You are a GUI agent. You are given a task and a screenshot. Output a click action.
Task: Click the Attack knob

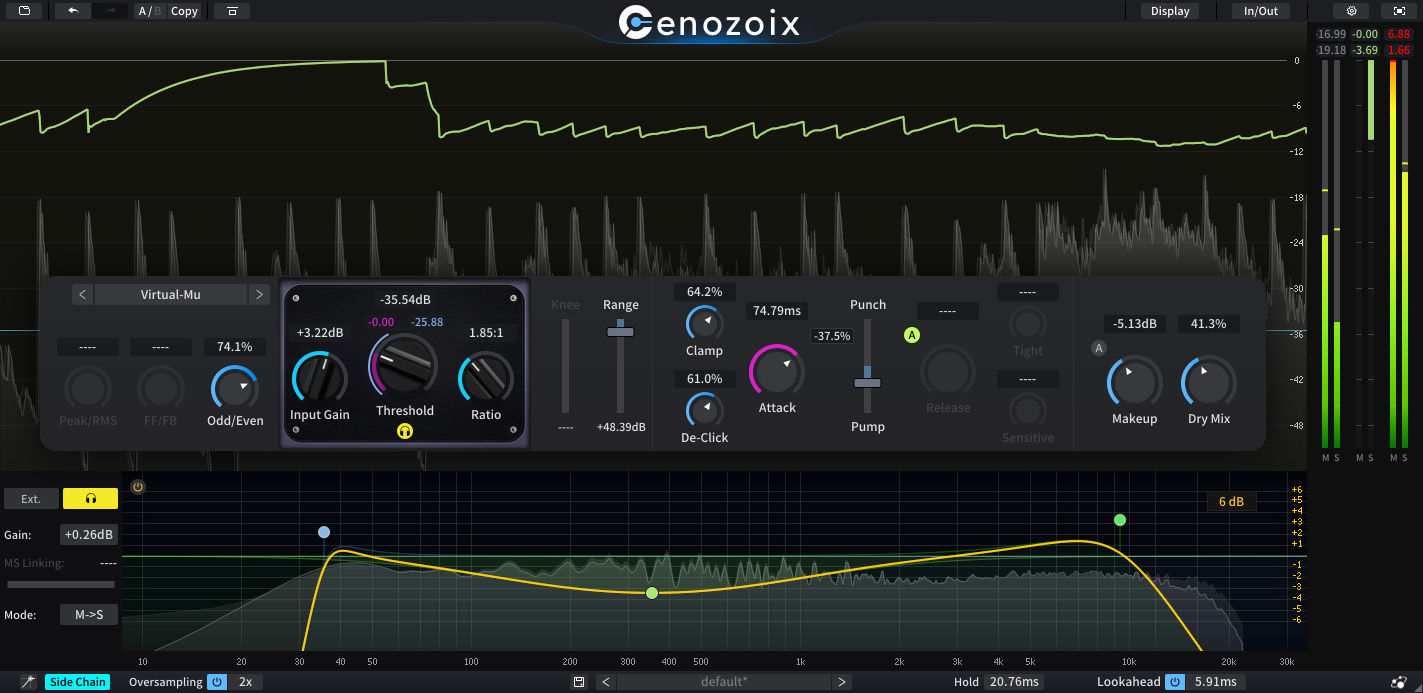pyautogui.click(x=777, y=370)
